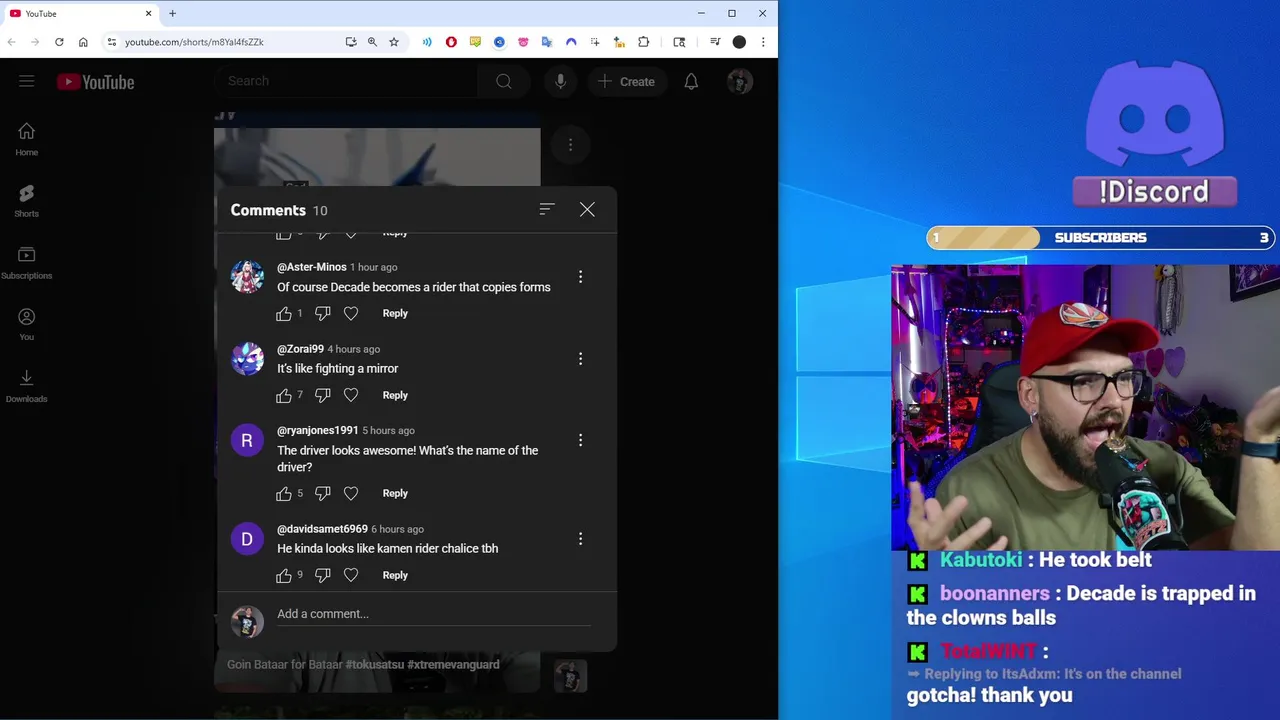Dislike the @davidsamet6969 comment
The image size is (1280, 720).
pos(323,576)
